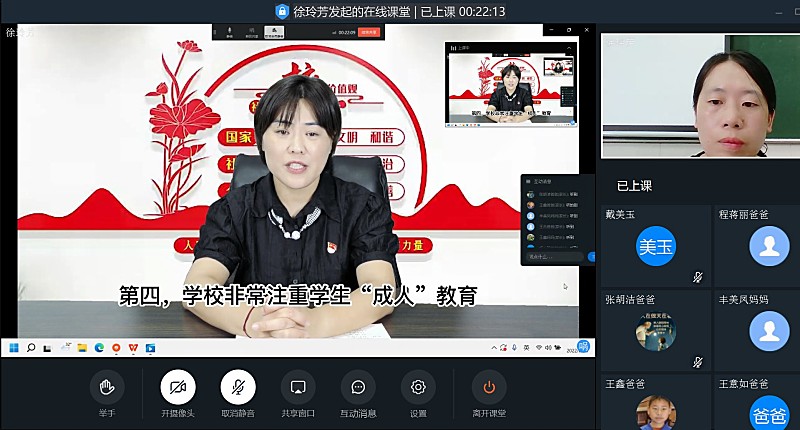Click the class timer 已上课 00:22:13
Viewport: 800px width, 430px height.
click(463, 11)
